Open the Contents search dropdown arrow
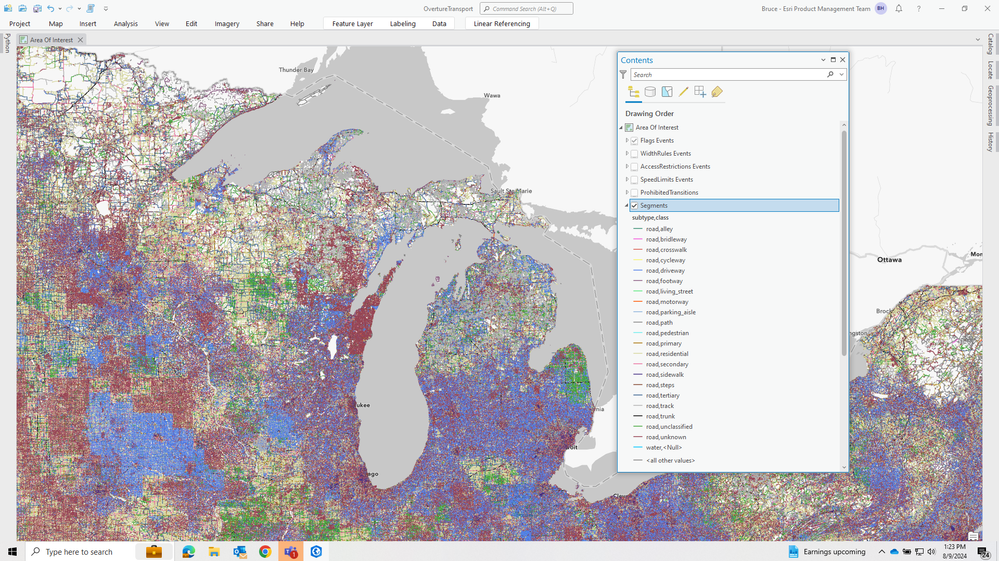Viewport: 999px width, 561px height. [x=841, y=75]
